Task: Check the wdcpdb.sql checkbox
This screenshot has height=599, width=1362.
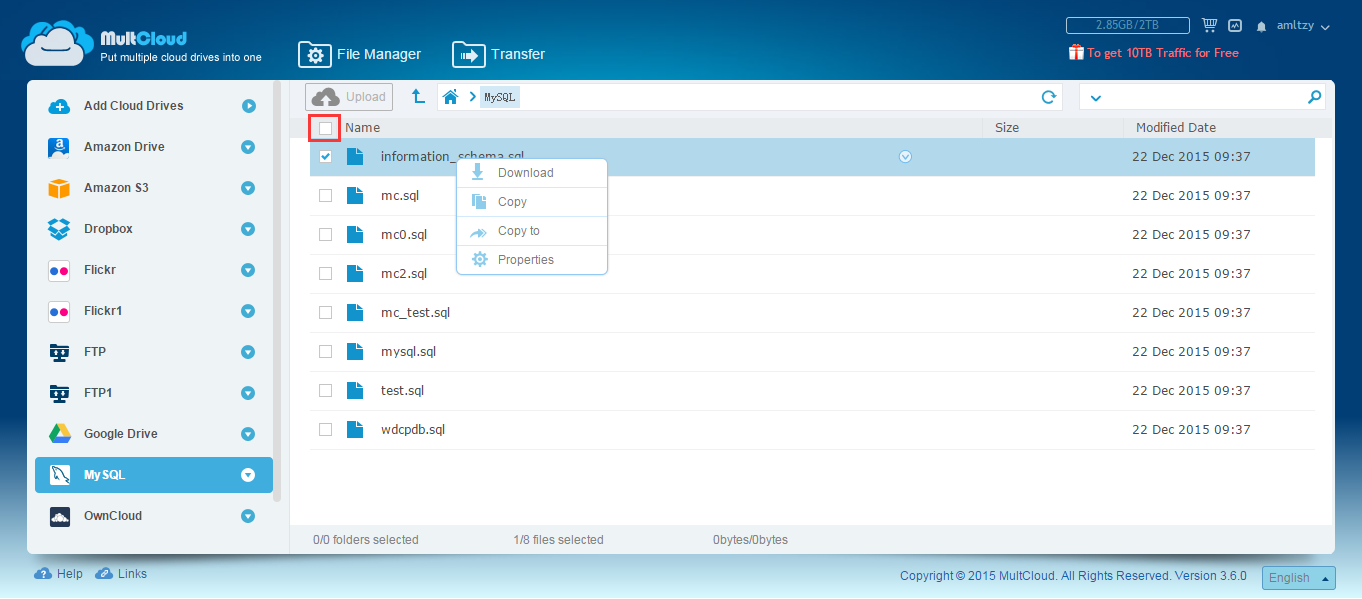Action: coord(325,430)
